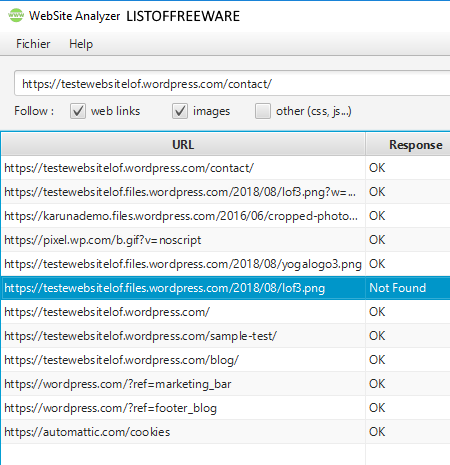Screen dimensions: 450x465
Task: Select the highlighted 2018/08/lof3.png row
Action: 226,288
